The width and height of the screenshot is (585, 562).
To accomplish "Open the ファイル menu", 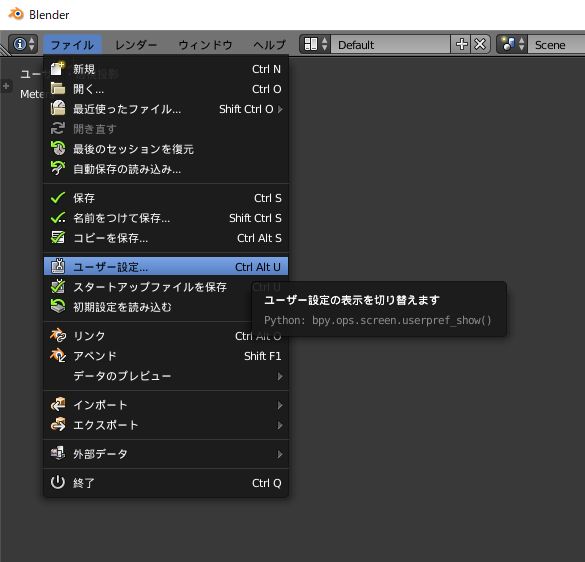I will 72,45.
